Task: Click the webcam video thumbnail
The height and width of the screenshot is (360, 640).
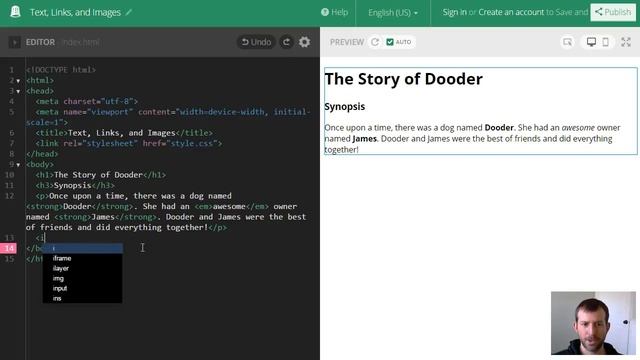Action: [x=593, y=323]
